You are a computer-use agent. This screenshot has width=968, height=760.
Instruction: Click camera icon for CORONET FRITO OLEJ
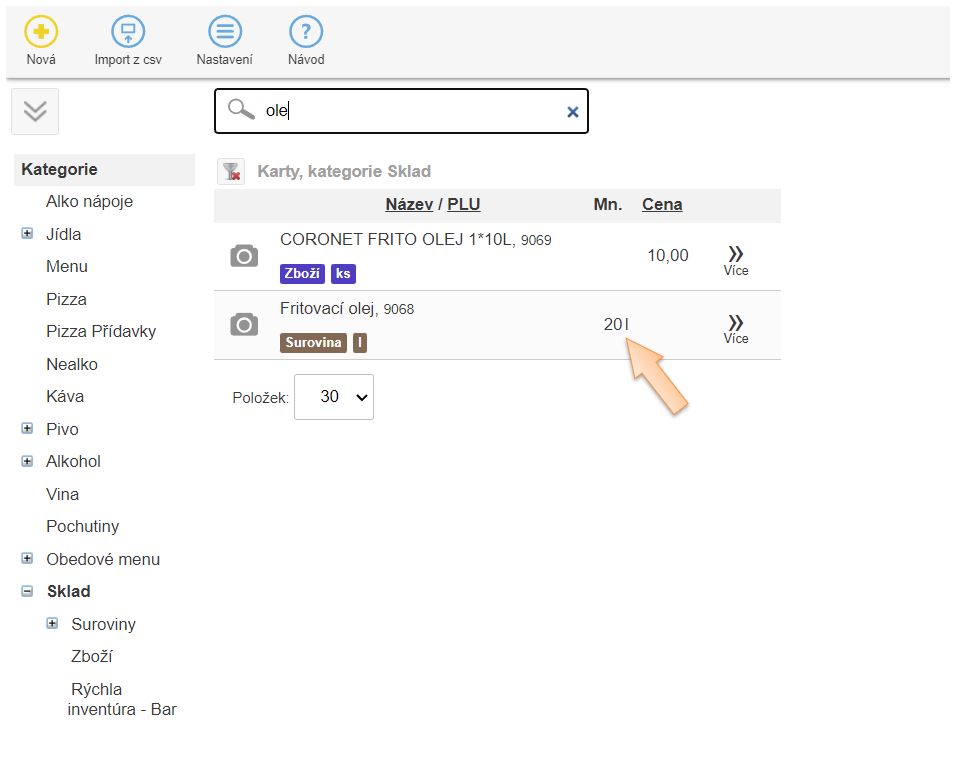coord(244,256)
